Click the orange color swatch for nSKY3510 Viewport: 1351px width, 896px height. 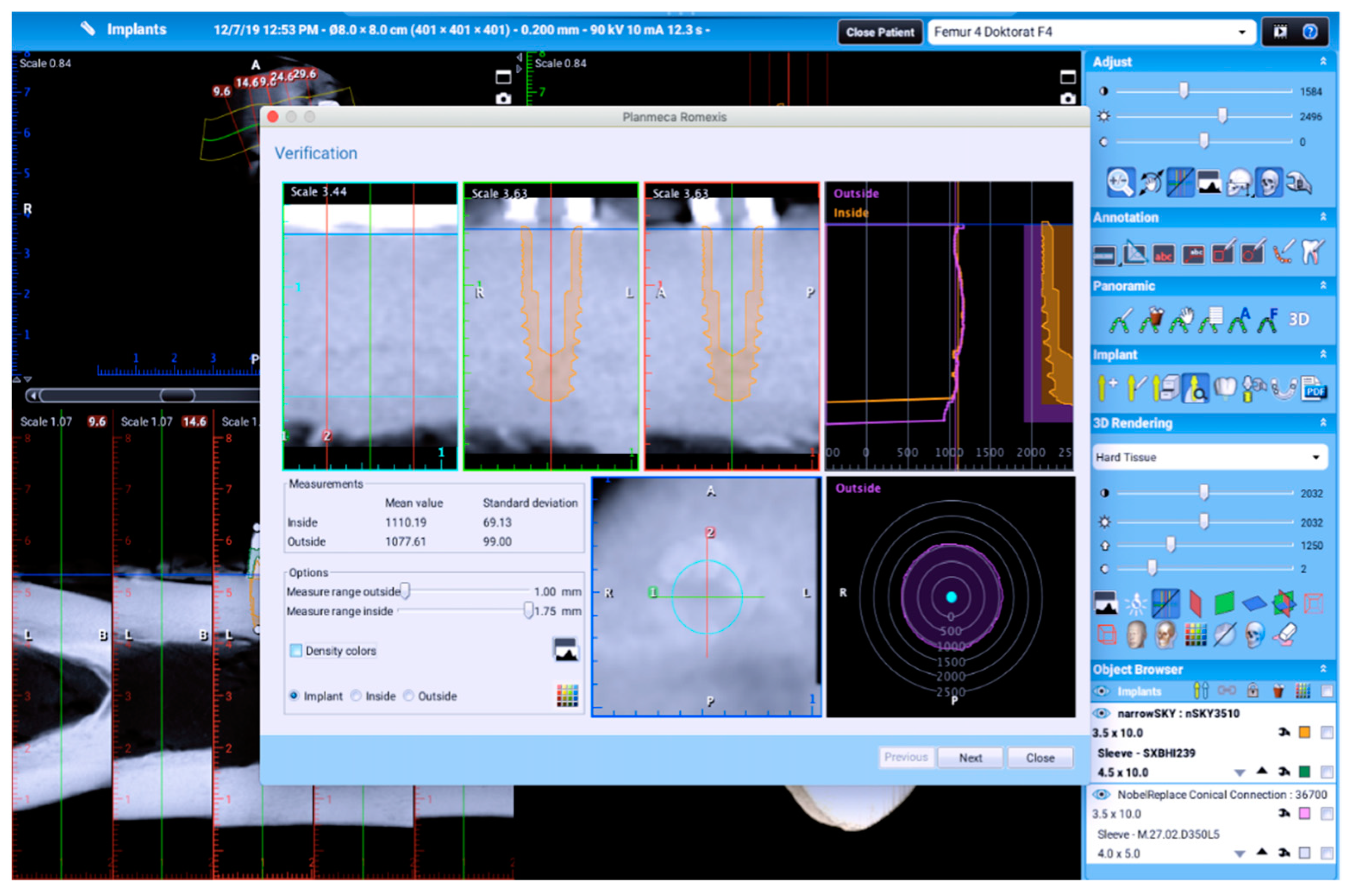[x=1305, y=733]
